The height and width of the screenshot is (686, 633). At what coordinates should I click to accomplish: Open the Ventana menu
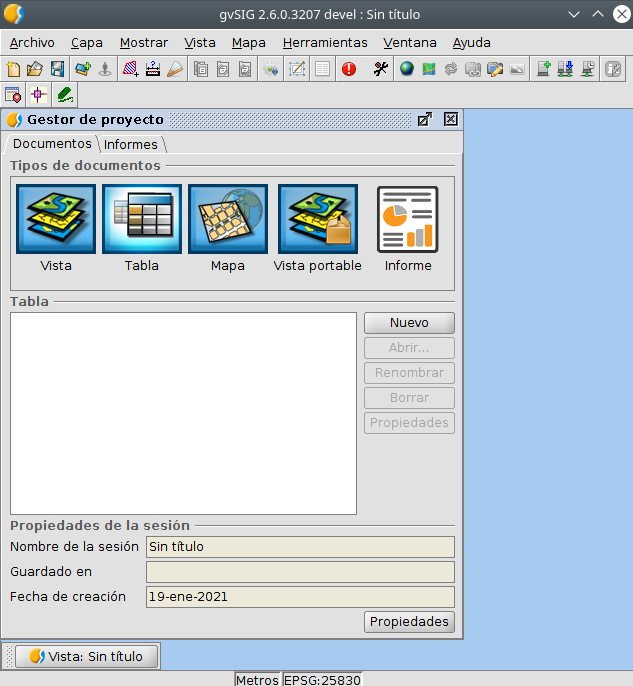[409, 43]
